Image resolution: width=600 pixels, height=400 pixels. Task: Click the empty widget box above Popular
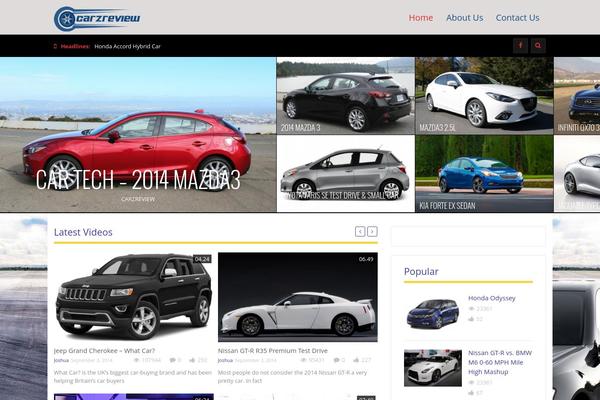(468, 236)
